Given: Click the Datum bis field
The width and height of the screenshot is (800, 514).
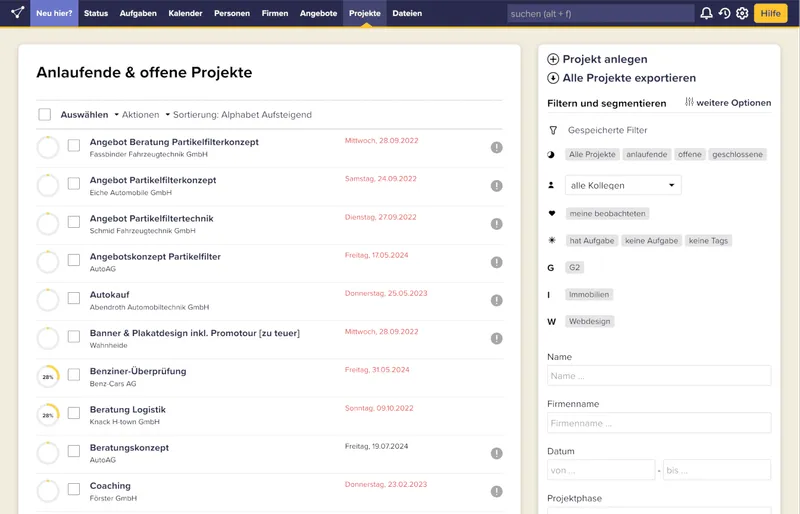Looking at the screenshot, I should click(x=717, y=470).
